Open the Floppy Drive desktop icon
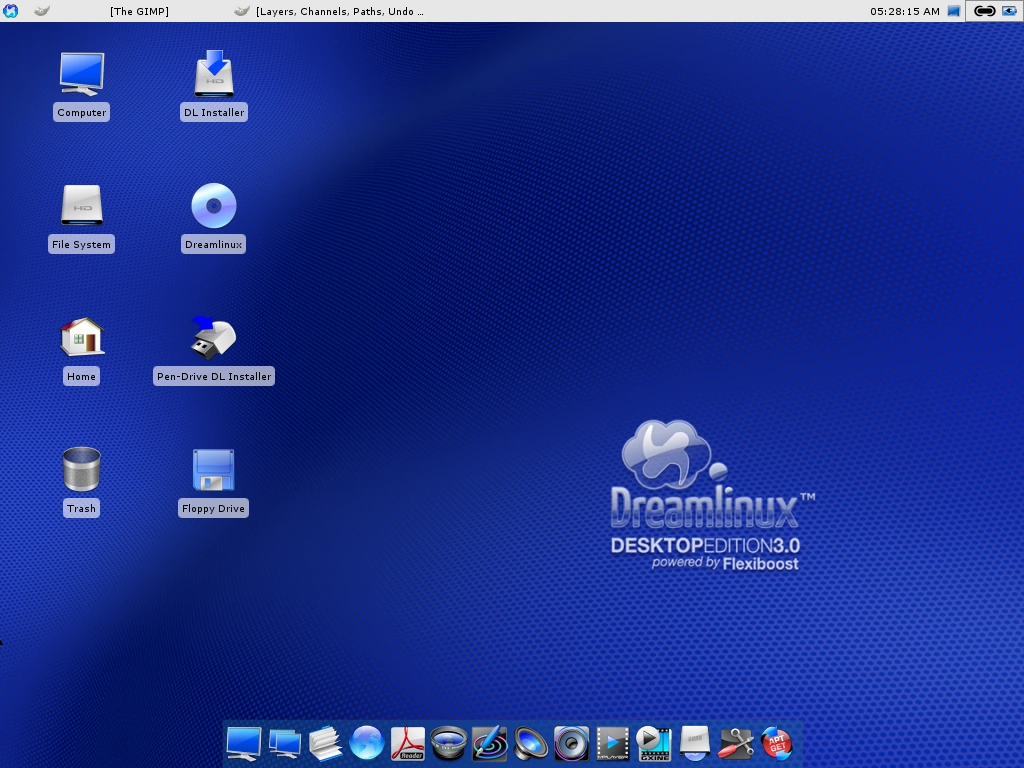Viewport: 1024px width, 768px height. (214, 470)
